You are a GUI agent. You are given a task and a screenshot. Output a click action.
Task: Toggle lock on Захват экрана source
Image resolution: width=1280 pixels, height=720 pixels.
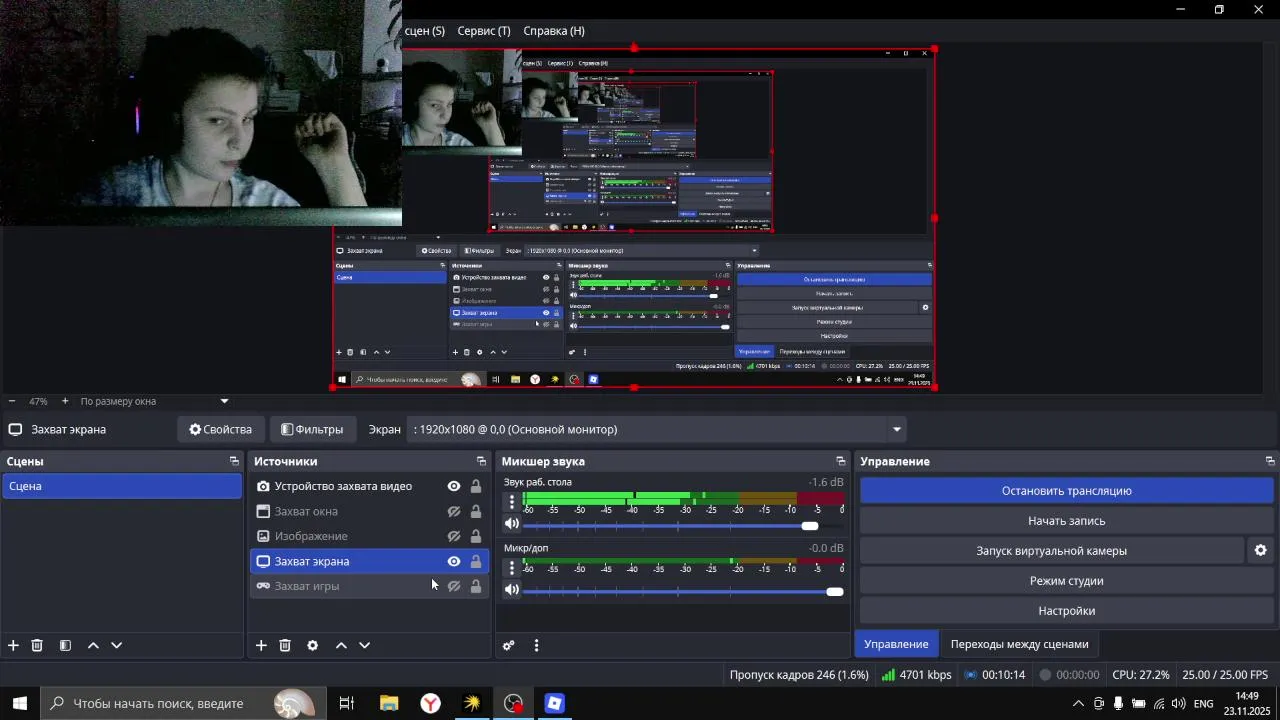pyautogui.click(x=476, y=561)
